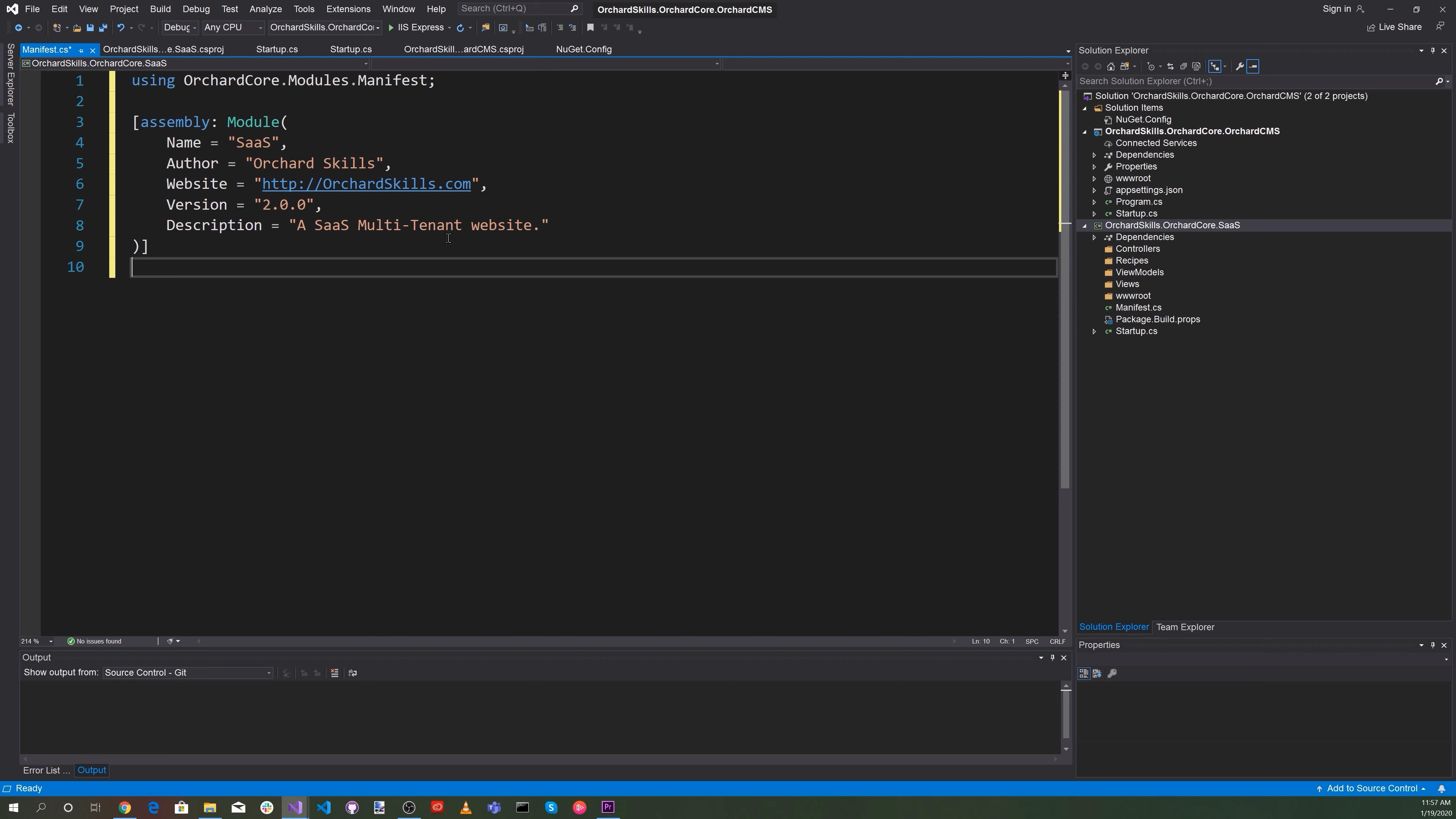Toggle auto-hide pin on the Properties panel
Image resolution: width=1456 pixels, height=819 pixels.
coord(1433,645)
